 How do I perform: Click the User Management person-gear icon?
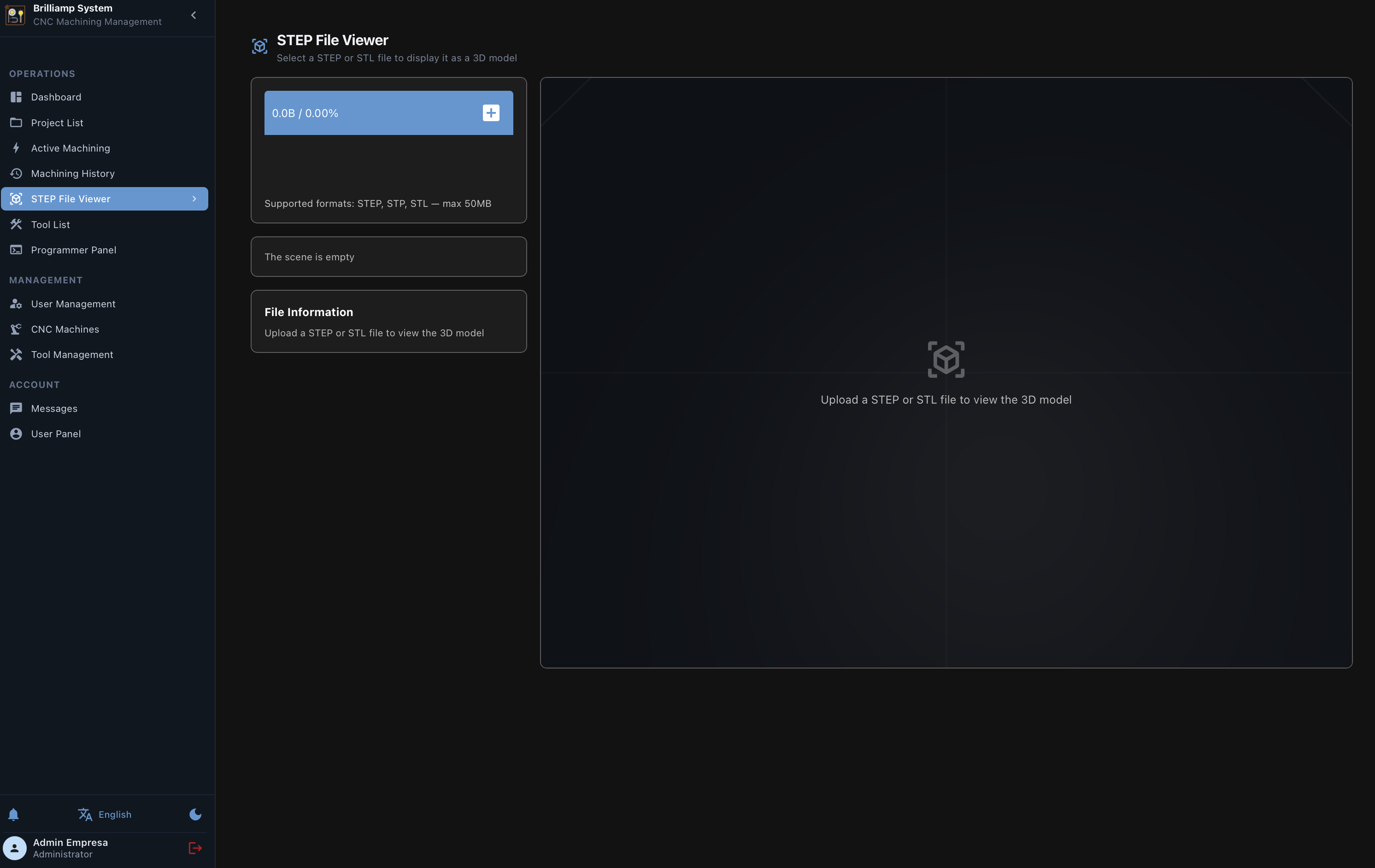pyautogui.click(x=16, y=304)
